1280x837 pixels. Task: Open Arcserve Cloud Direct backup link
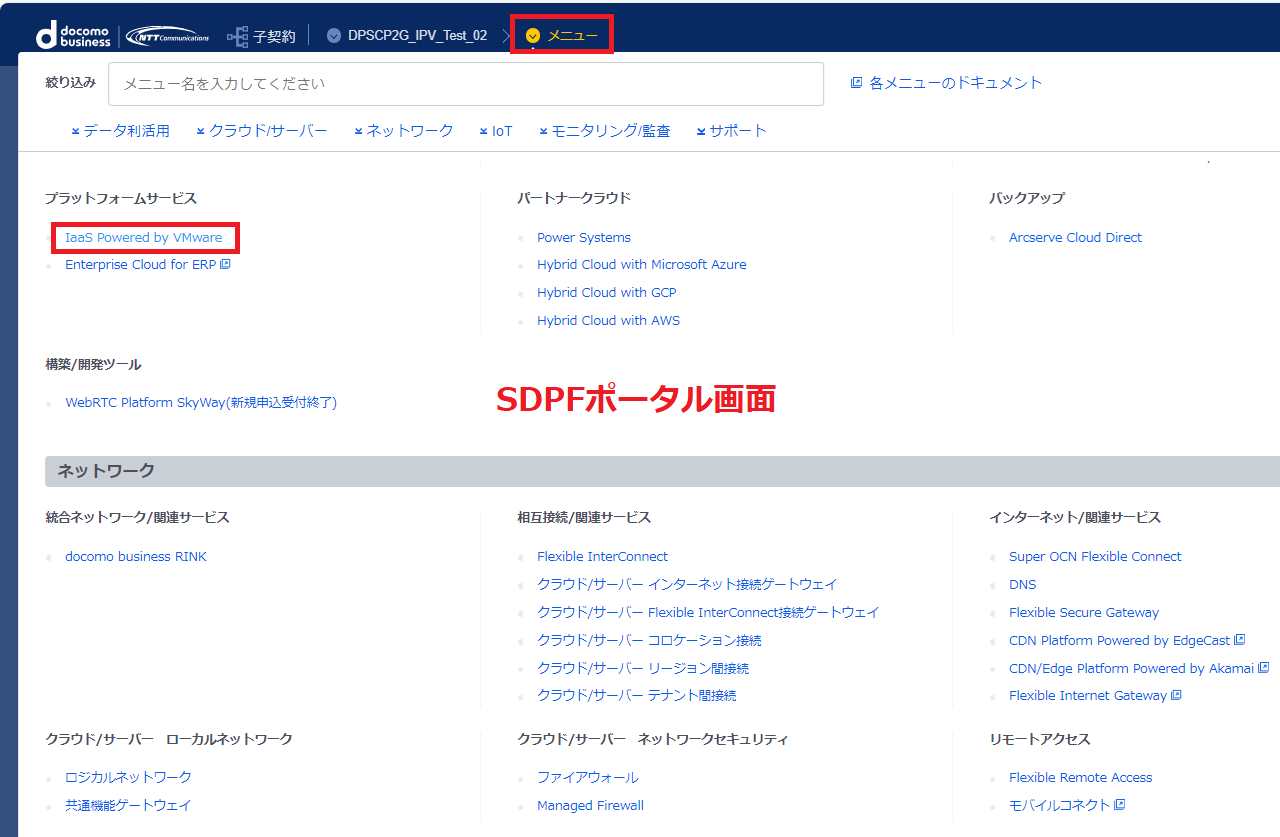coord(1075,238)
